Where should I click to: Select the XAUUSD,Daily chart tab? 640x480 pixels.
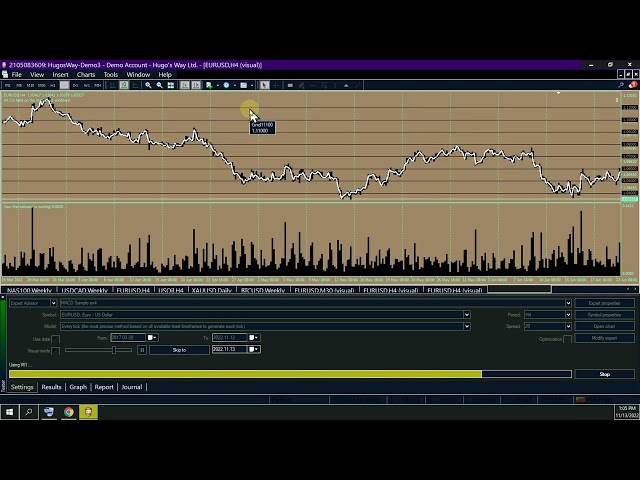211,291
